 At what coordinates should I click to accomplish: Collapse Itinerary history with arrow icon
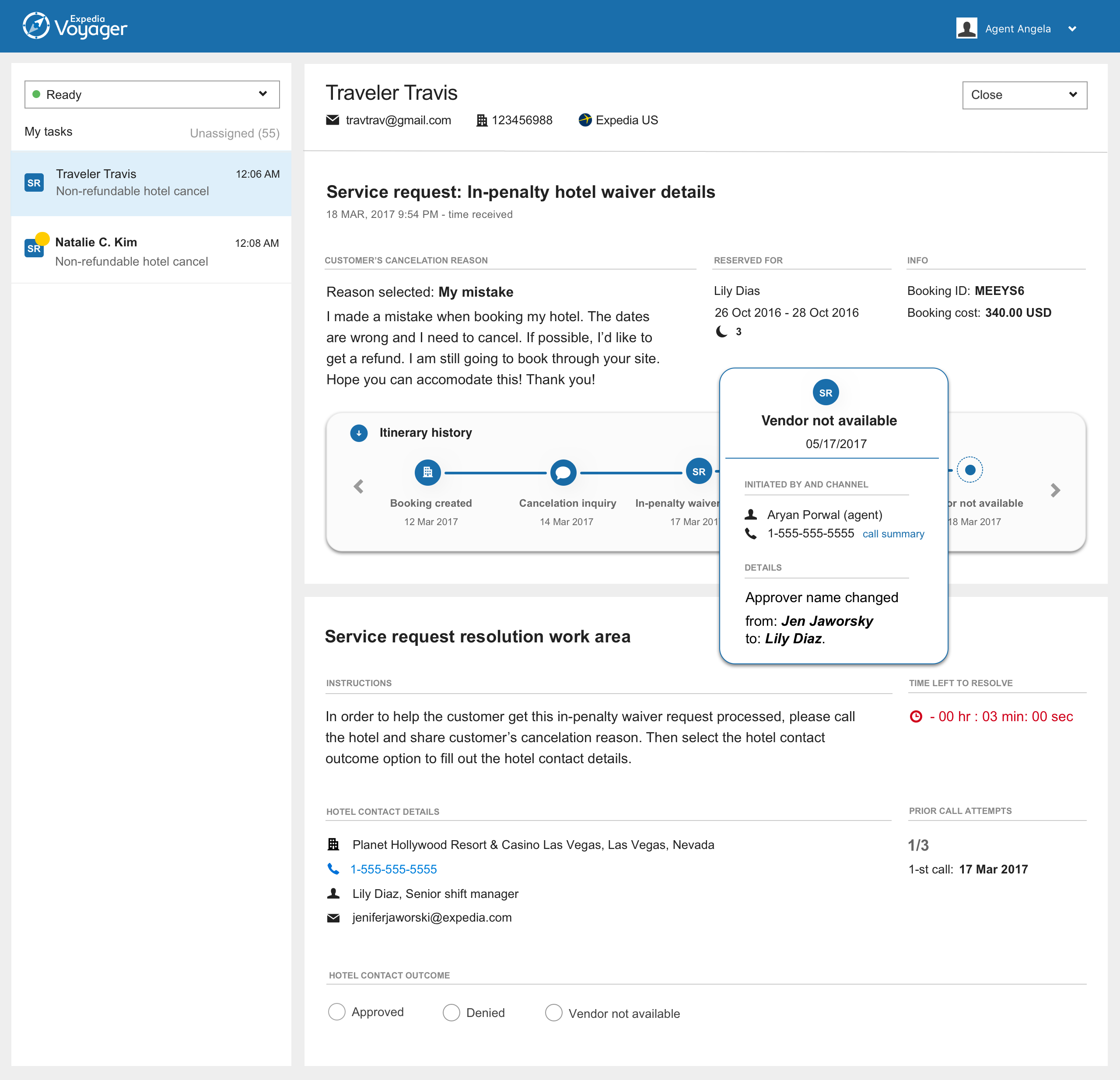click(359, 433)
